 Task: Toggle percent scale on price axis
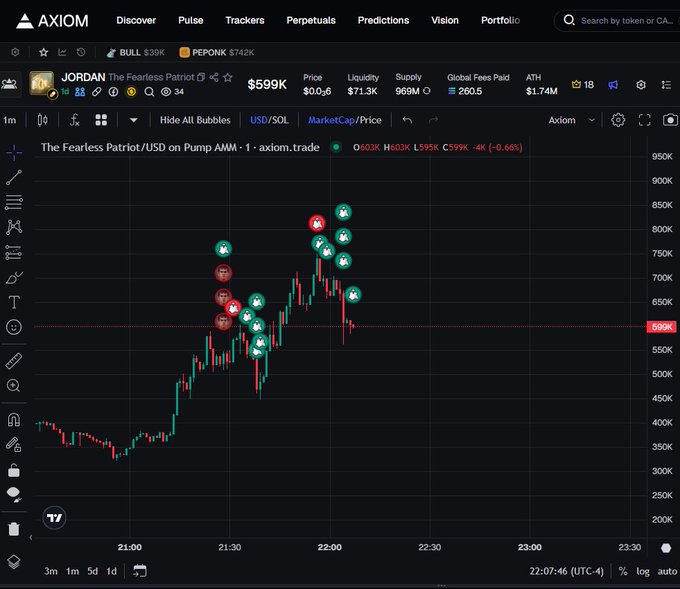(x=623, y=571)
